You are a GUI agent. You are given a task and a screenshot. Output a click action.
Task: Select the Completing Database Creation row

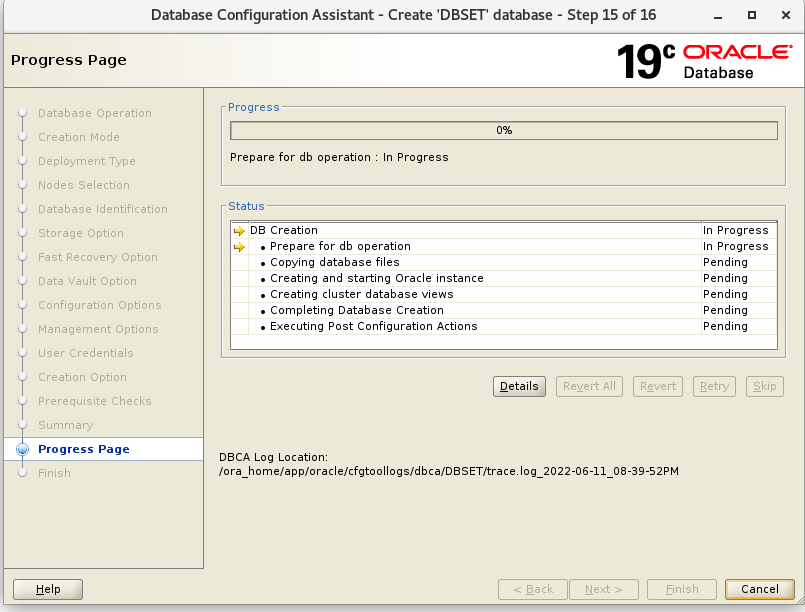tap(504, 310)
